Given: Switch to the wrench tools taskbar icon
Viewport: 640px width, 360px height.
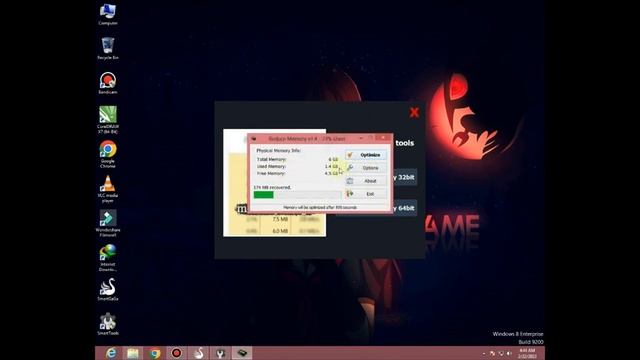Looking at the screenshot, I should tap(220, 353).
